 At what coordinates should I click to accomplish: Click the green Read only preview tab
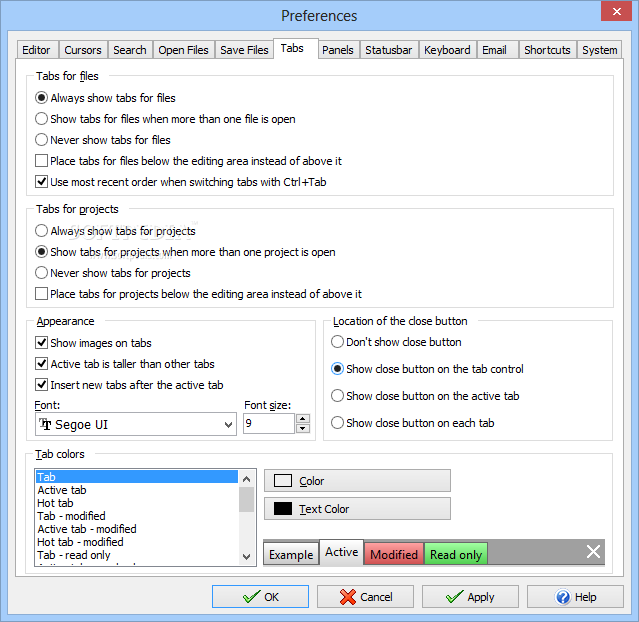click(456, 554)
